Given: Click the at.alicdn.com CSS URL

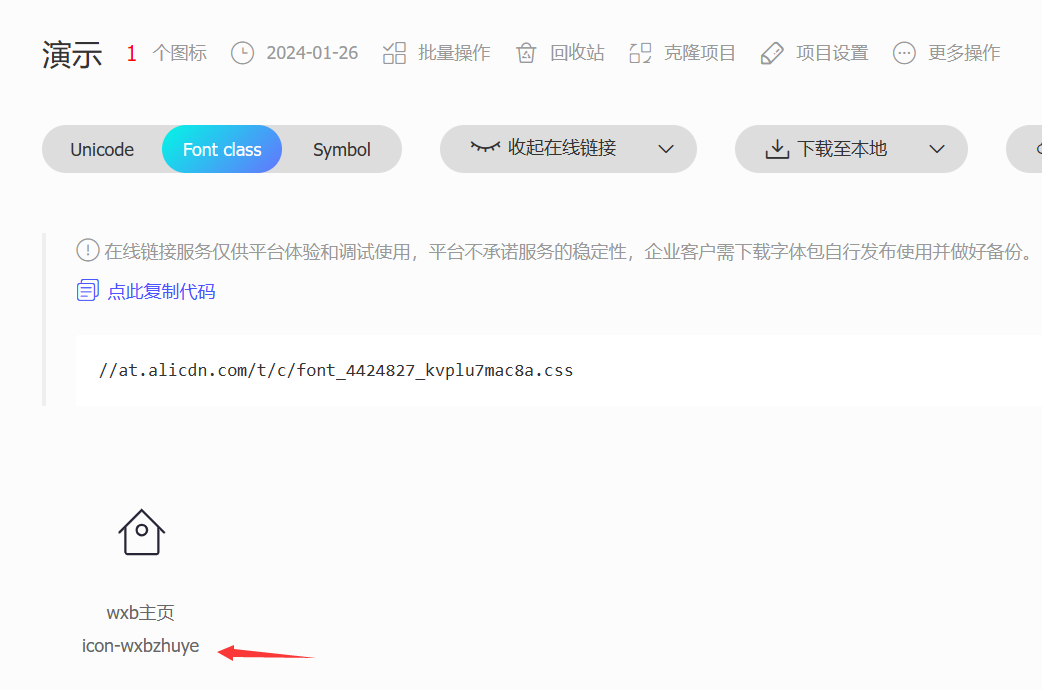Looking at the screenshot, I should [336, 370].
